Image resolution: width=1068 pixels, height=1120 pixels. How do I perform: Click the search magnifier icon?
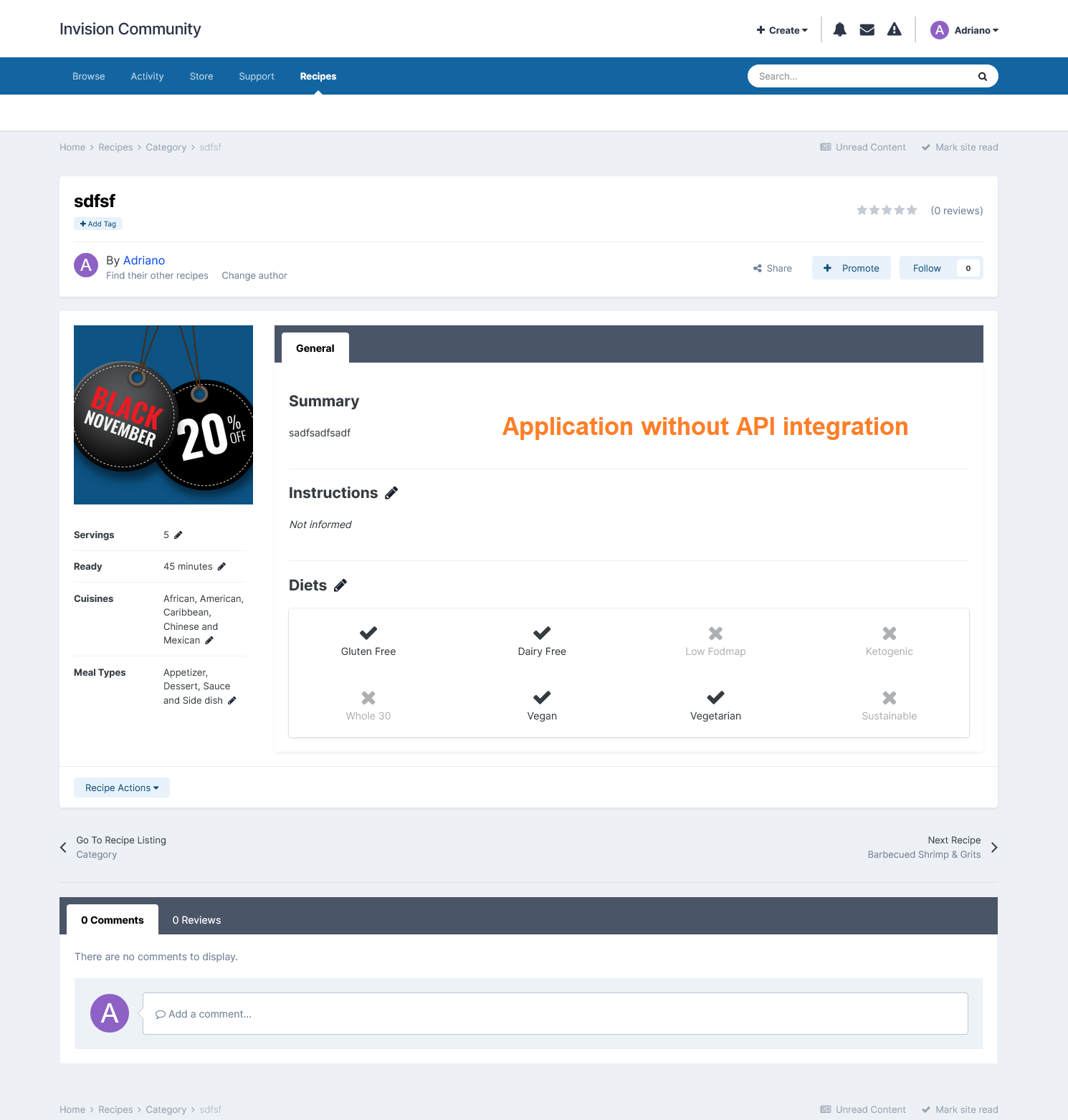[x=982, y=77]
